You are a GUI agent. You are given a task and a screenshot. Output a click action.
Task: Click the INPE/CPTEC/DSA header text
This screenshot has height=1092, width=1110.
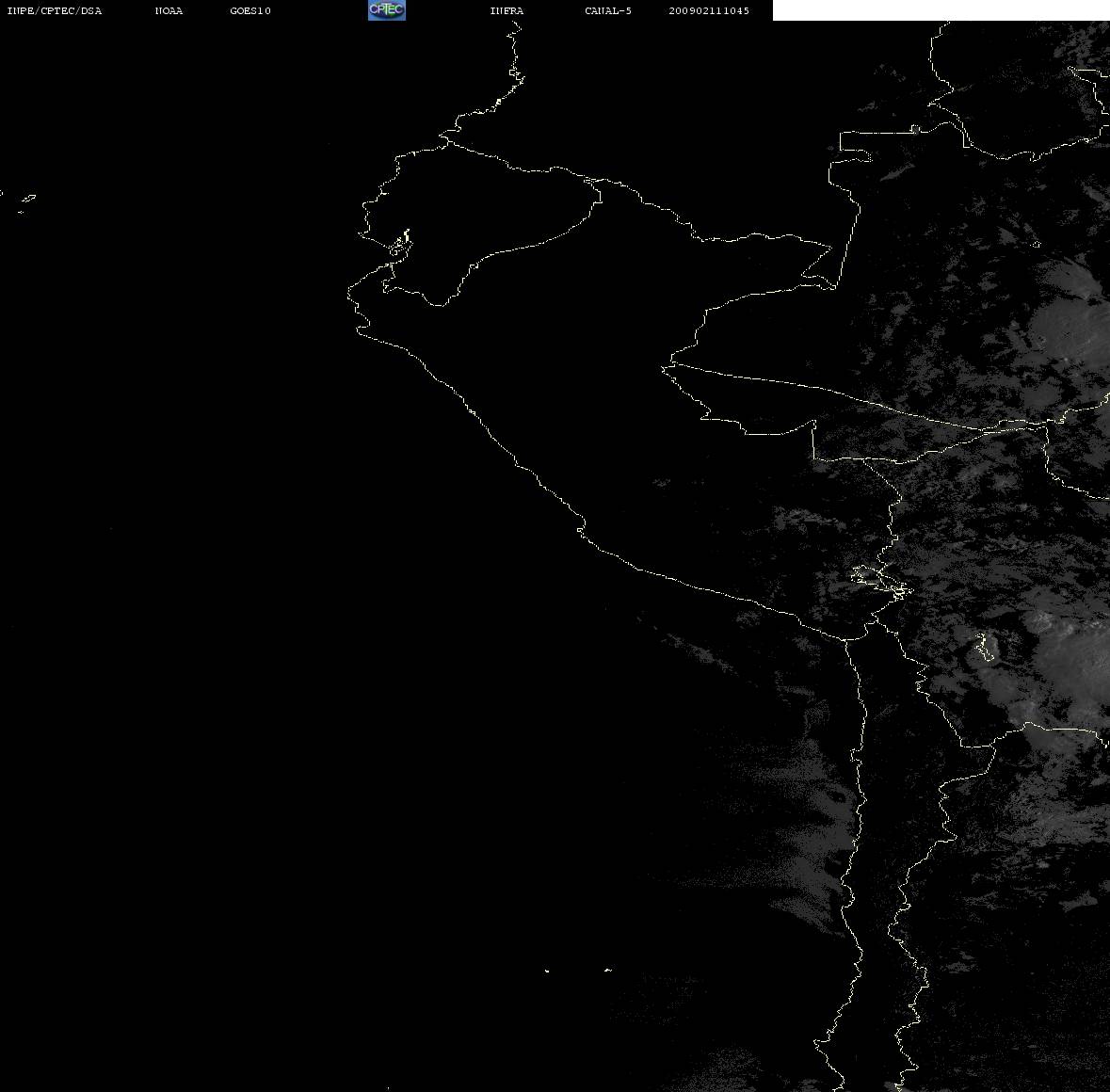tap(54, 10)
